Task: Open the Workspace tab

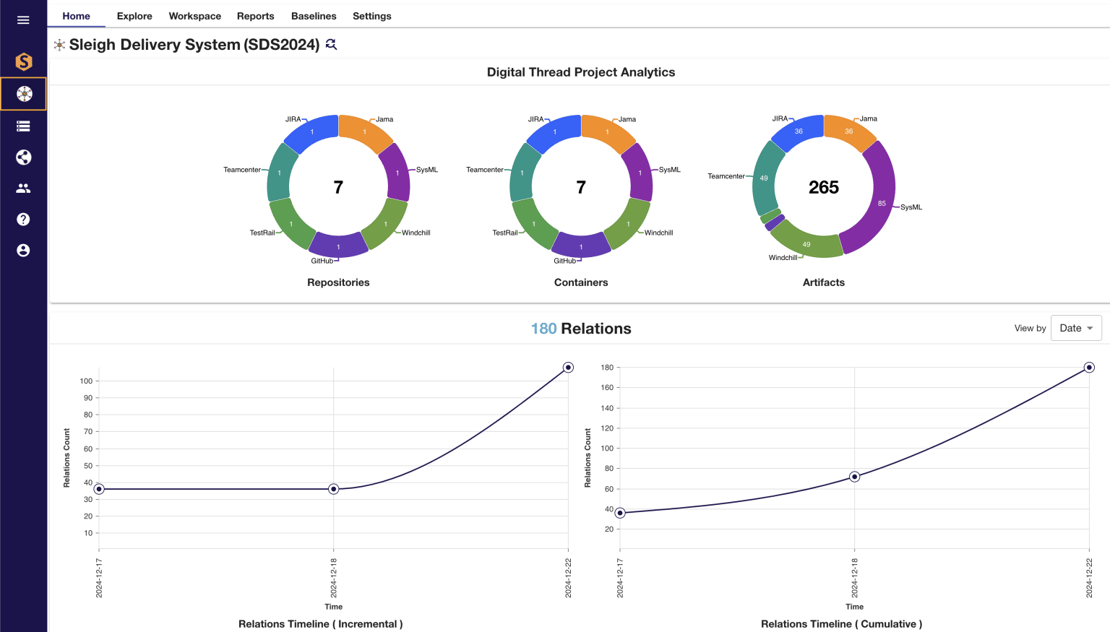Action: pos(195,16)
